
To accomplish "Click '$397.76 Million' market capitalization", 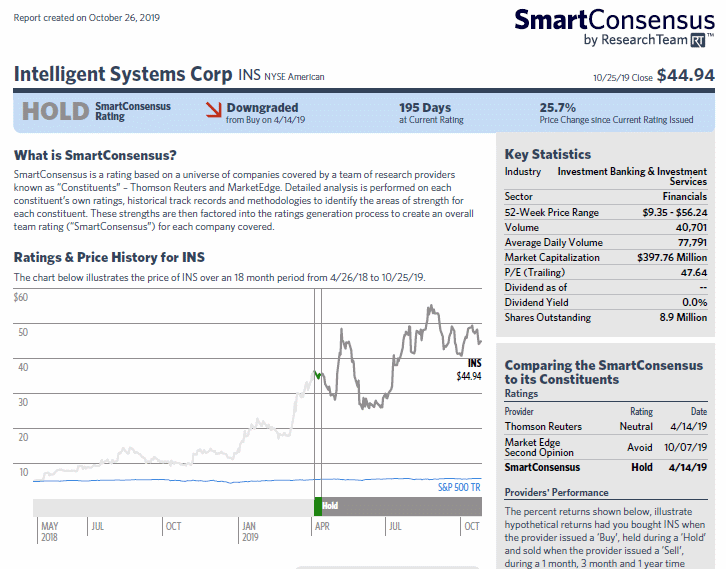I will 672,257.
